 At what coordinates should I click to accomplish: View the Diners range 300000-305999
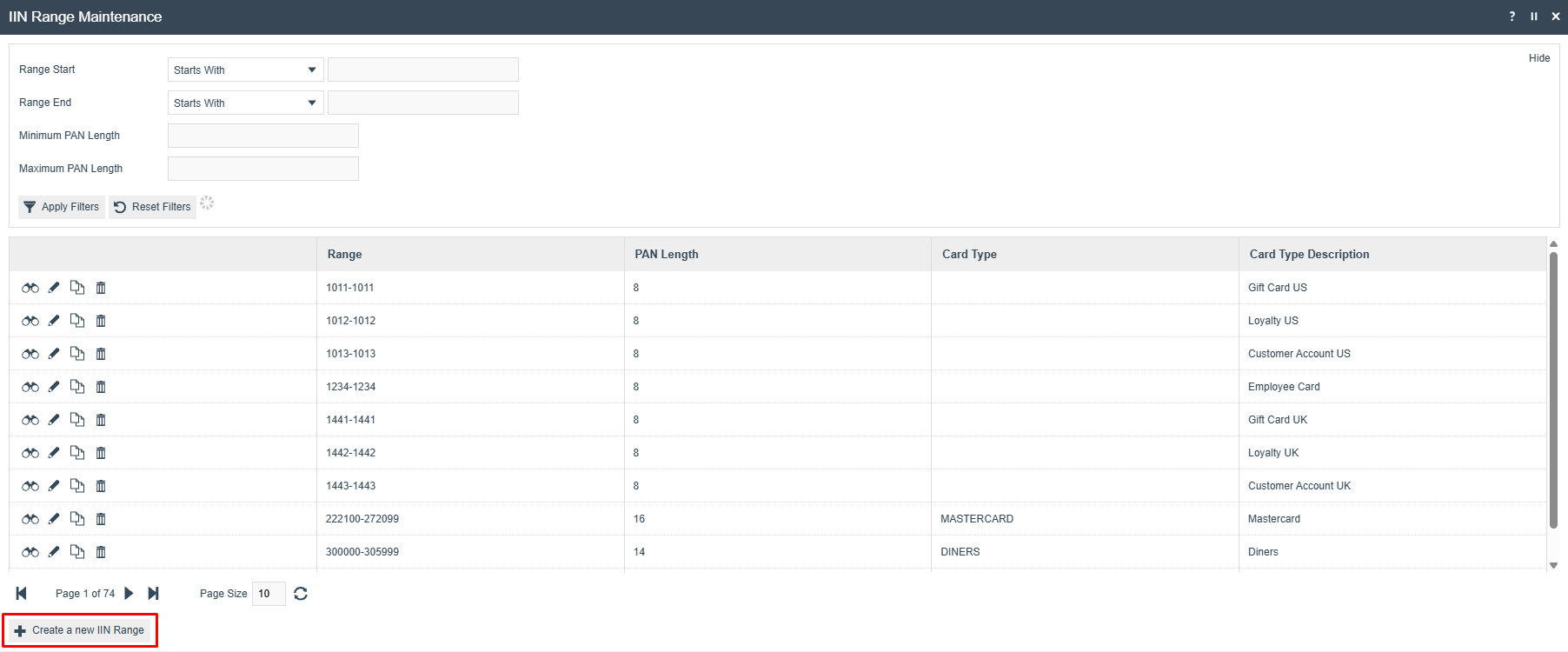coord(30,552)
